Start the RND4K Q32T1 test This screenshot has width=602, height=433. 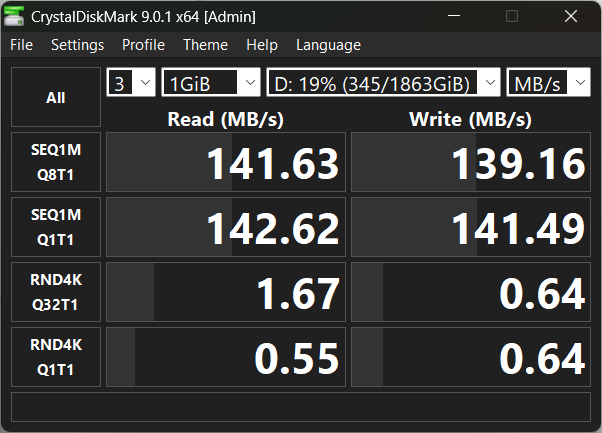click(56, 292)
